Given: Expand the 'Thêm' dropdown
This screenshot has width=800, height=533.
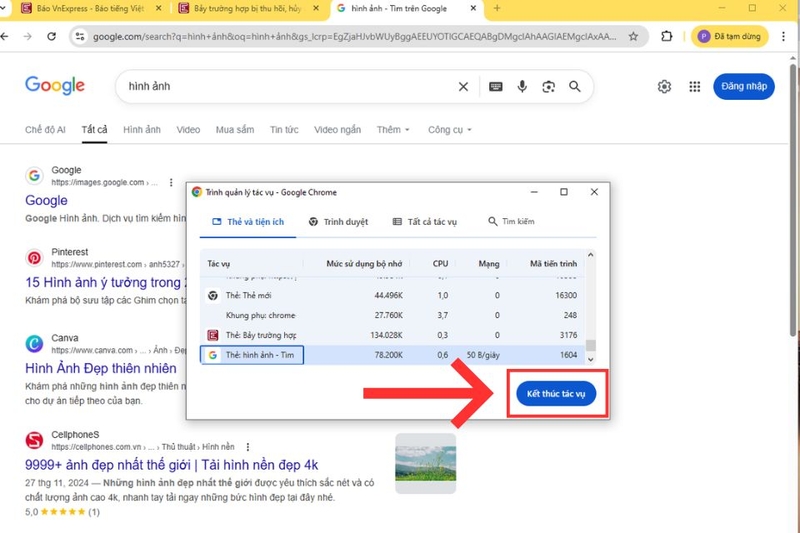Looking at the screenshot, I should click(393, 130).
